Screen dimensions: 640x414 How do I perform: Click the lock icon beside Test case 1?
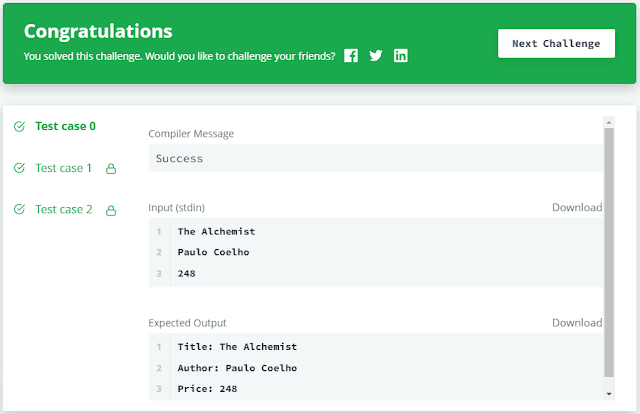coord(111,169)
